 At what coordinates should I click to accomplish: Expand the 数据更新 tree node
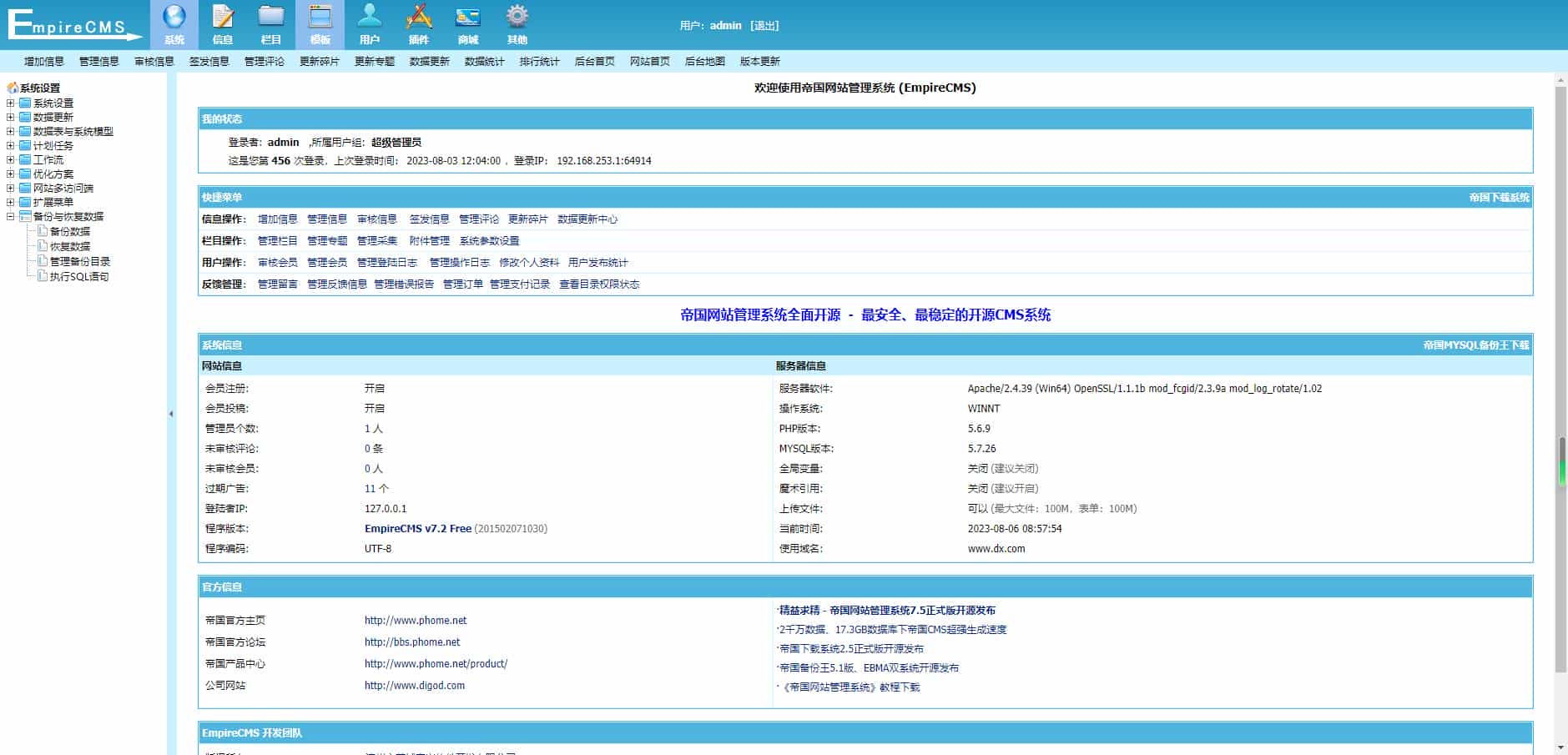[11, 118]
